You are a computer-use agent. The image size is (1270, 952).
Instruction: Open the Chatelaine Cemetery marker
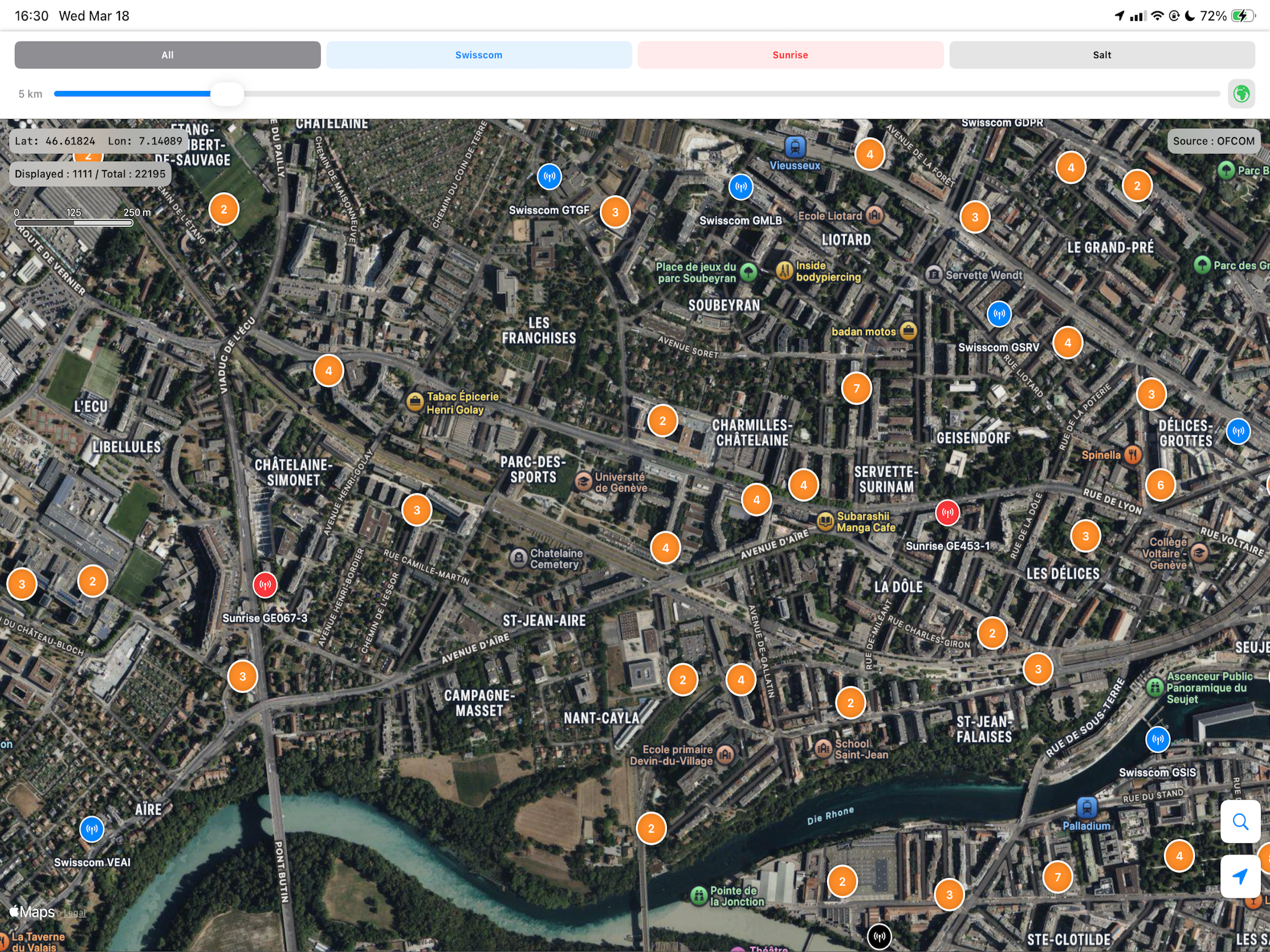518,558
